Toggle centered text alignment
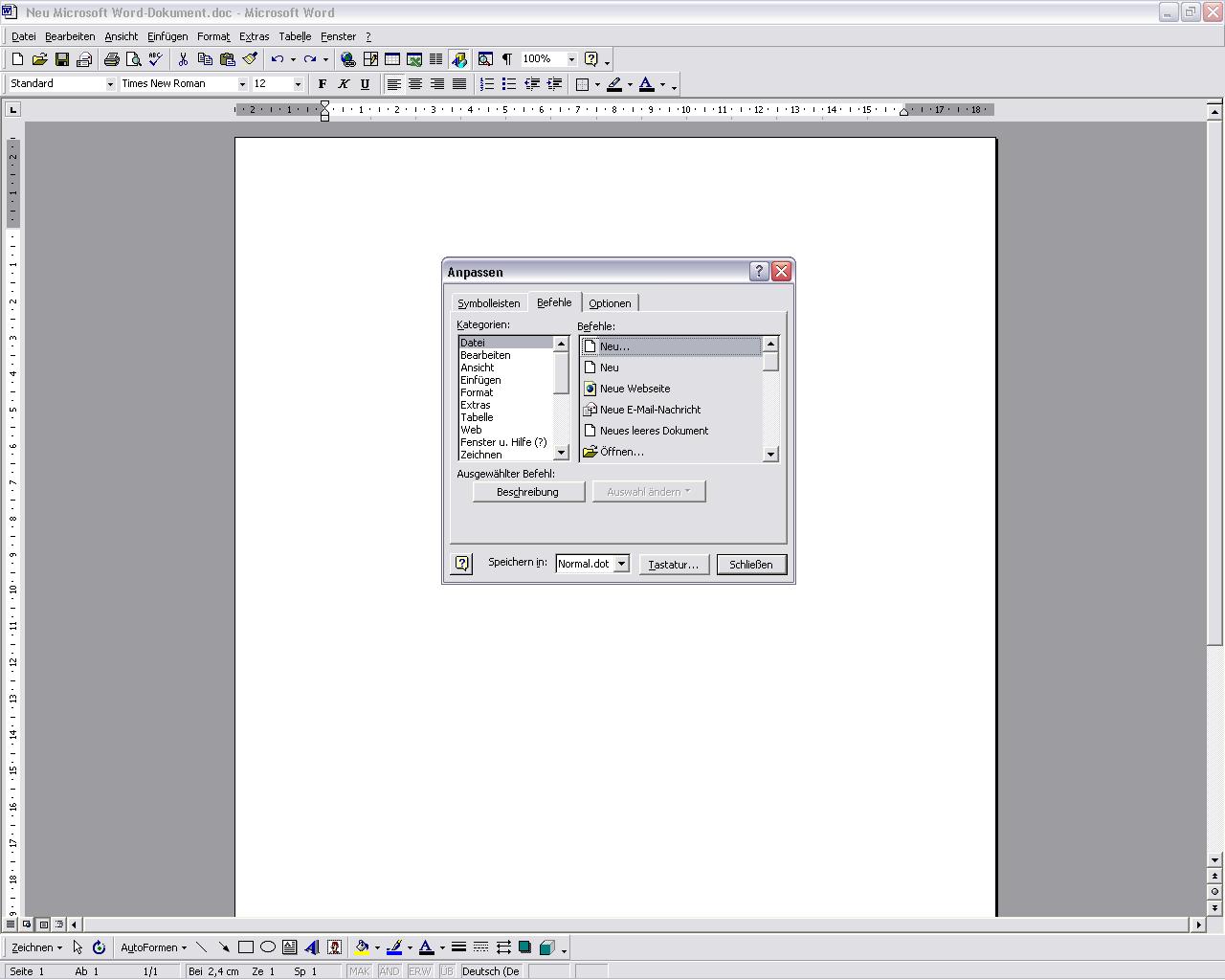This screenshot has height=980, width=1225. tap(415, 84)
